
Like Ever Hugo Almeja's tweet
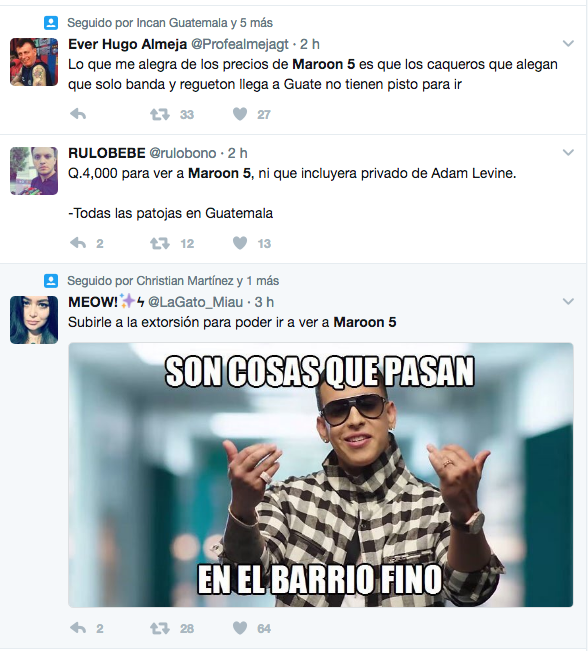pyautogui.click(x=240, y=114)
